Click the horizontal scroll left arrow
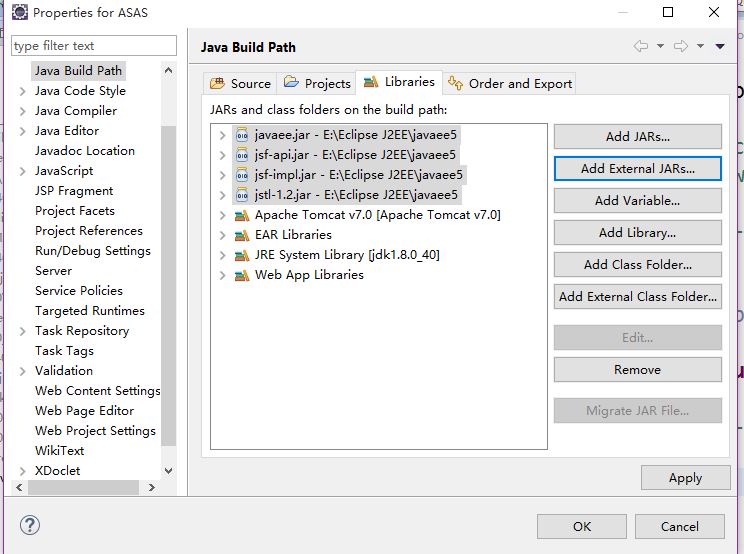 tap(19, 488)
